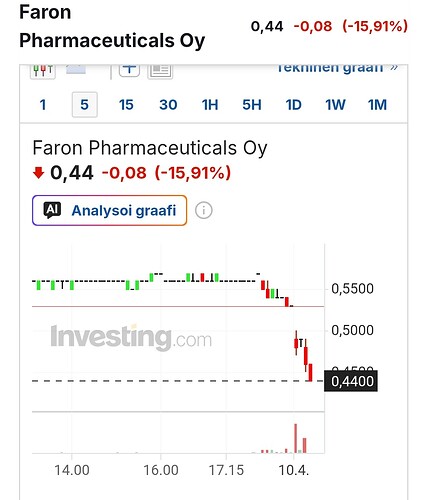Select the area chart type icon
427x500 pixels.
click(x=76, y=69)
